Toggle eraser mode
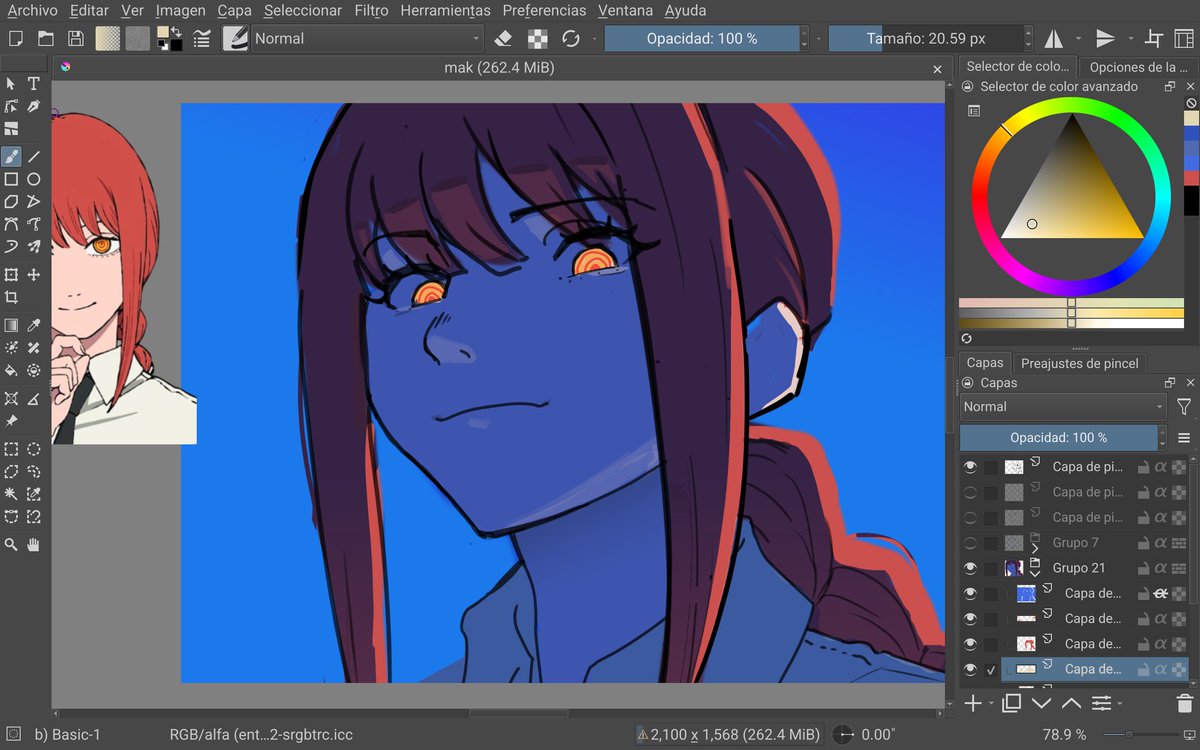Viewport: 1200px width, 750px height. pyautogui.click(x=504, y=38)
